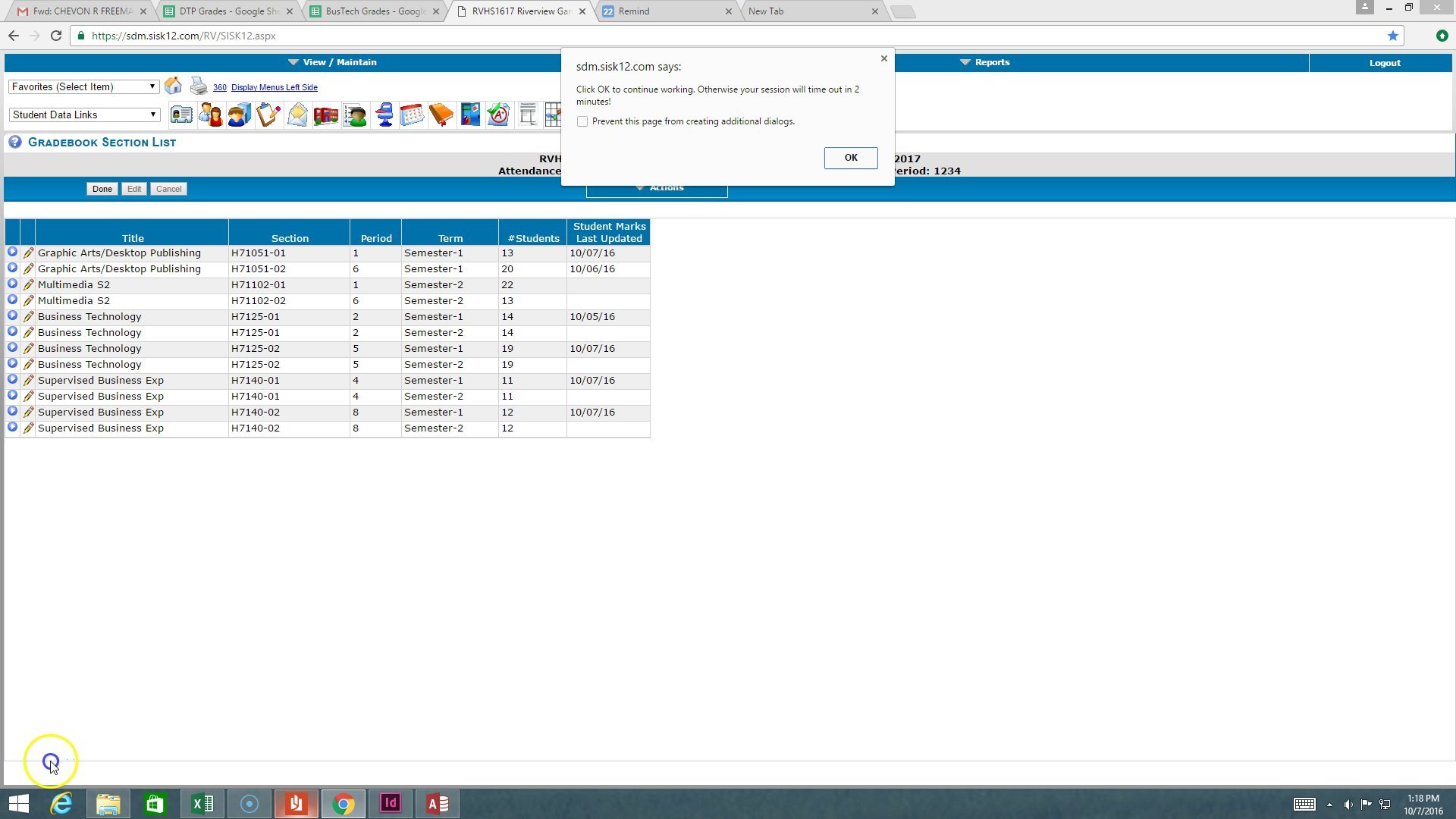Click the clipboard with pencil icon
The height and width of the screenshot is (819, 1456).
pos(268,115)
